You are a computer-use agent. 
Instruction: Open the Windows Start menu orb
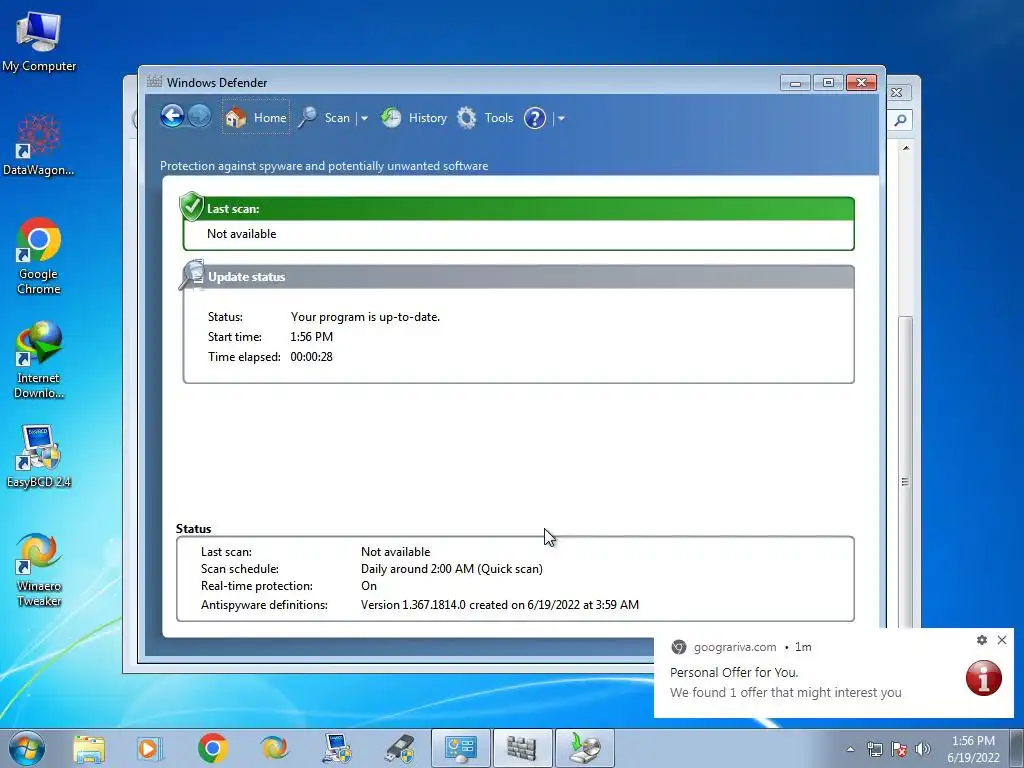click(x=27, y=748)
